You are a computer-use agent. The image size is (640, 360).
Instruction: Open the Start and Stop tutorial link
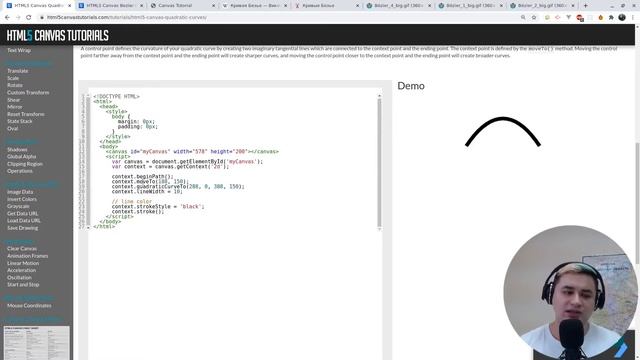point(23,285)
